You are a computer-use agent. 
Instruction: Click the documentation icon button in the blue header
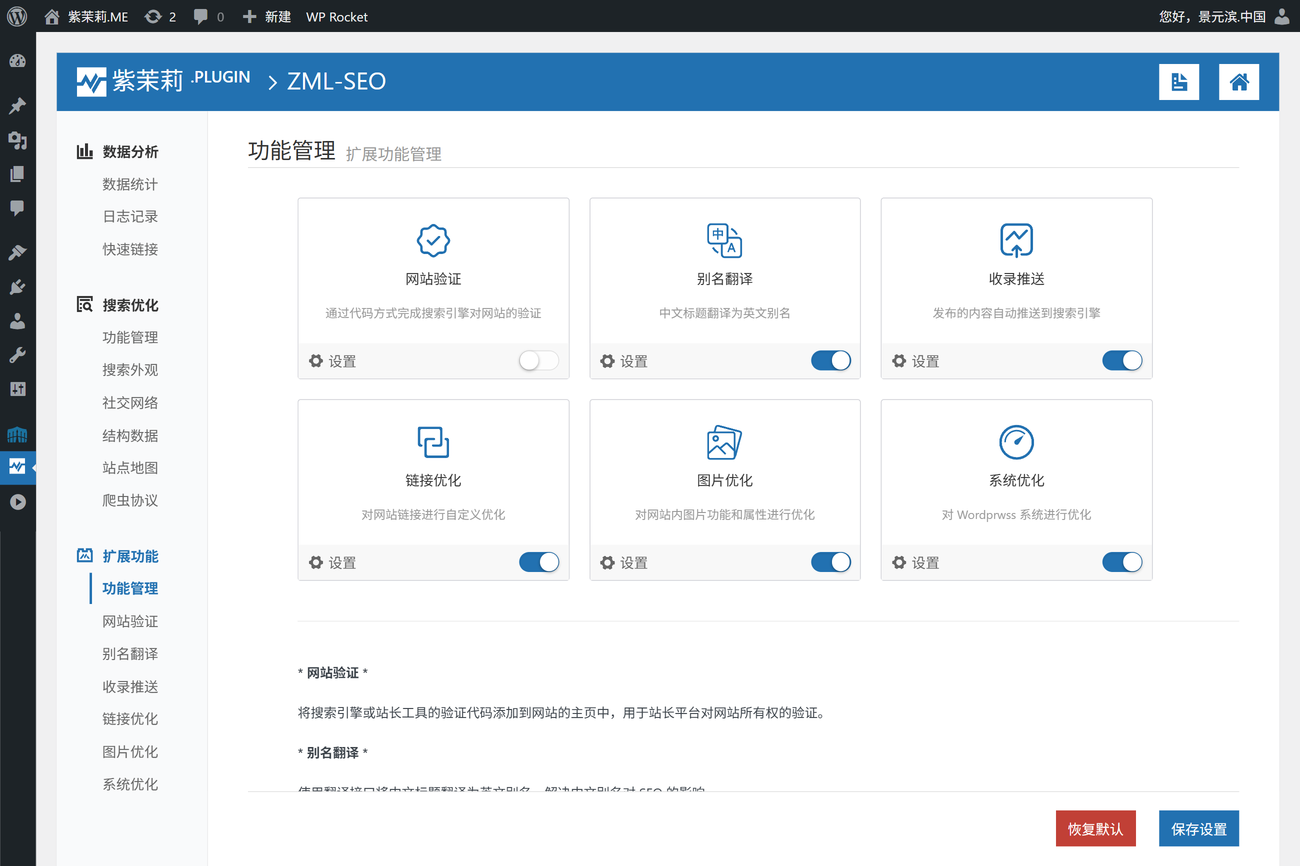1179,82
